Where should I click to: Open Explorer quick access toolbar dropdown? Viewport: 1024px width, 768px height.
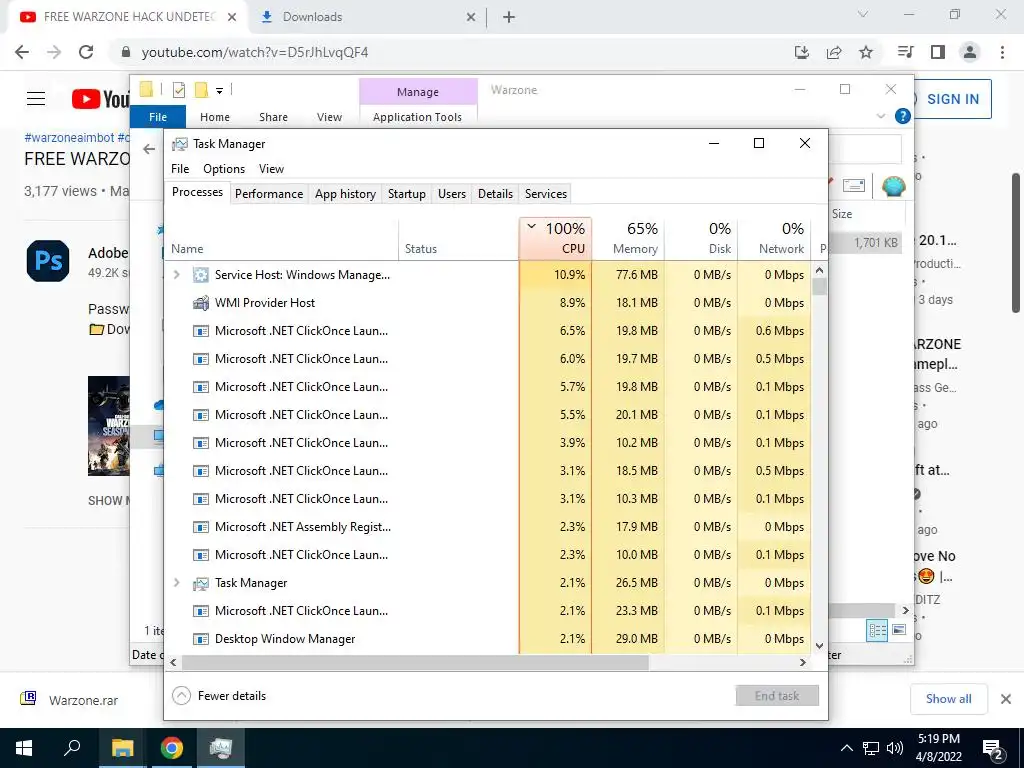(x=220, y=91)
